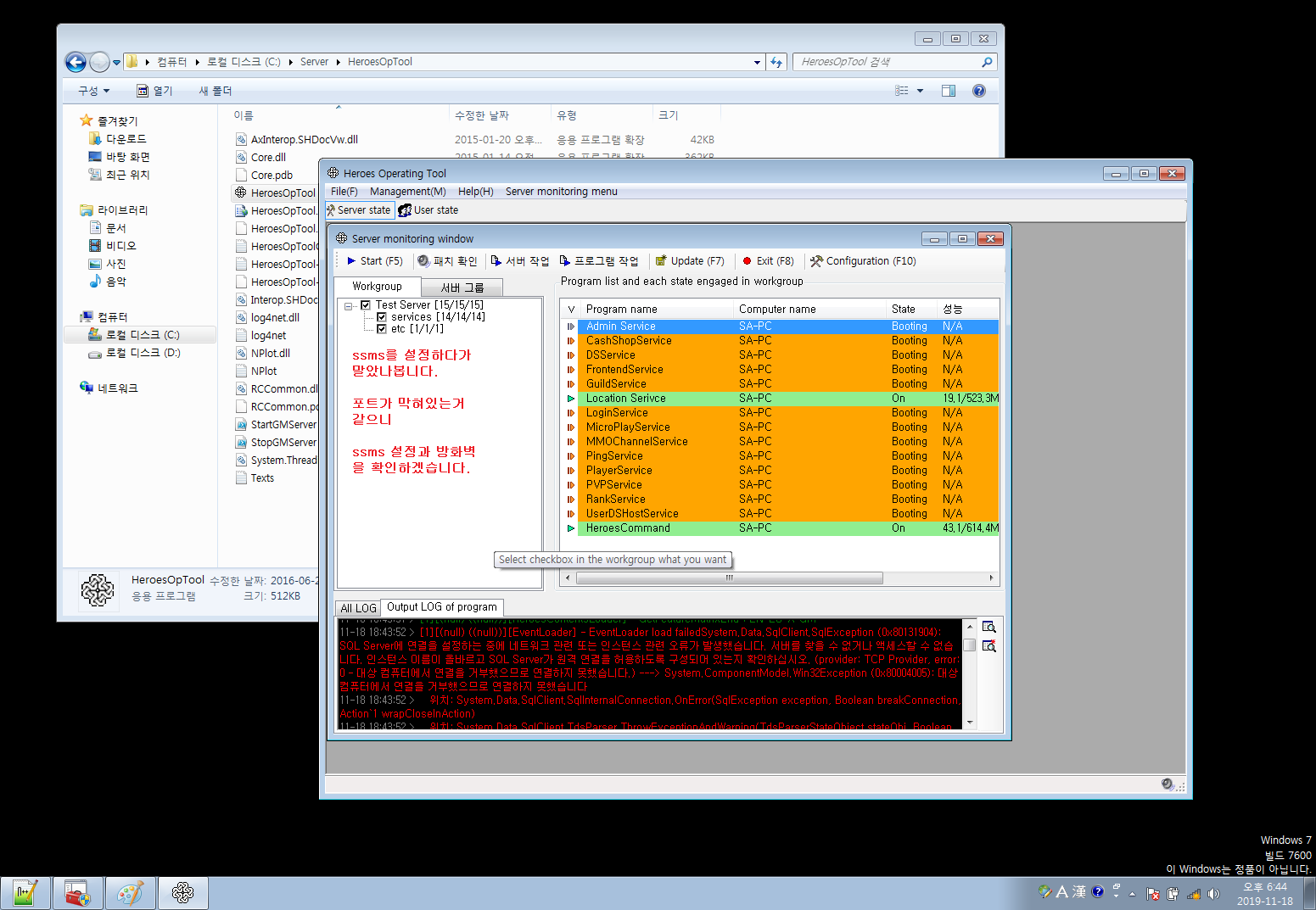Uncheck the Test Server workgroup checkbox
This screenshot has height=910, width=1316.
tap(366, 305)
